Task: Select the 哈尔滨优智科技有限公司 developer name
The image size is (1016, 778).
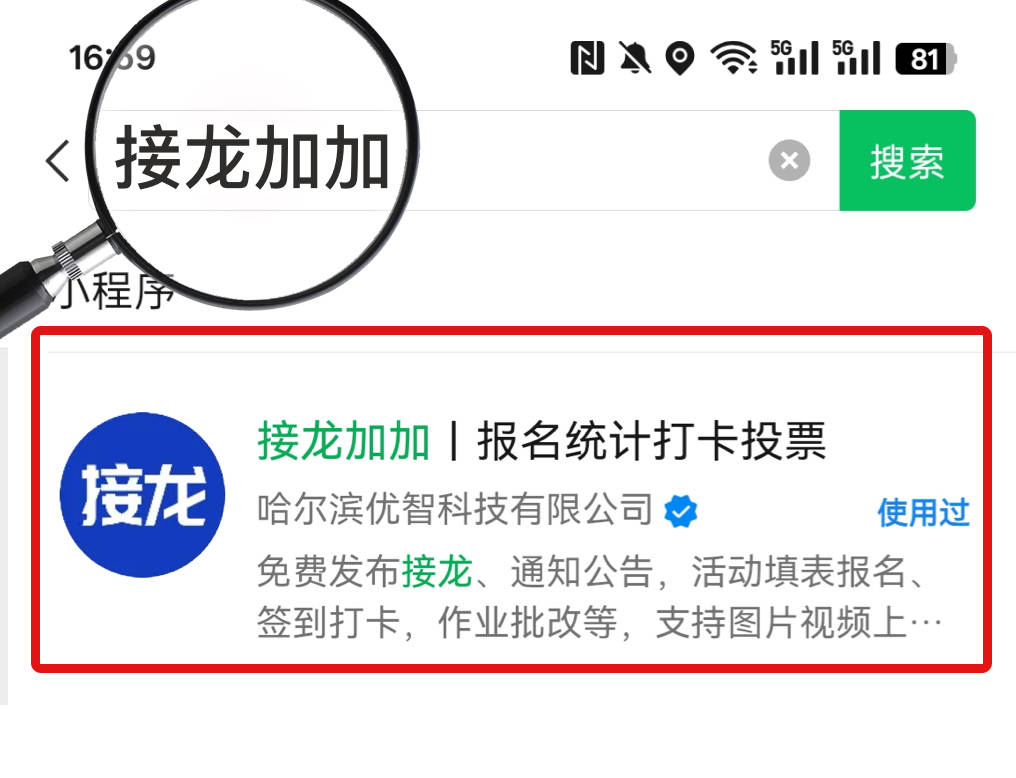Action: pyautogui.click(x=455, y=509)
